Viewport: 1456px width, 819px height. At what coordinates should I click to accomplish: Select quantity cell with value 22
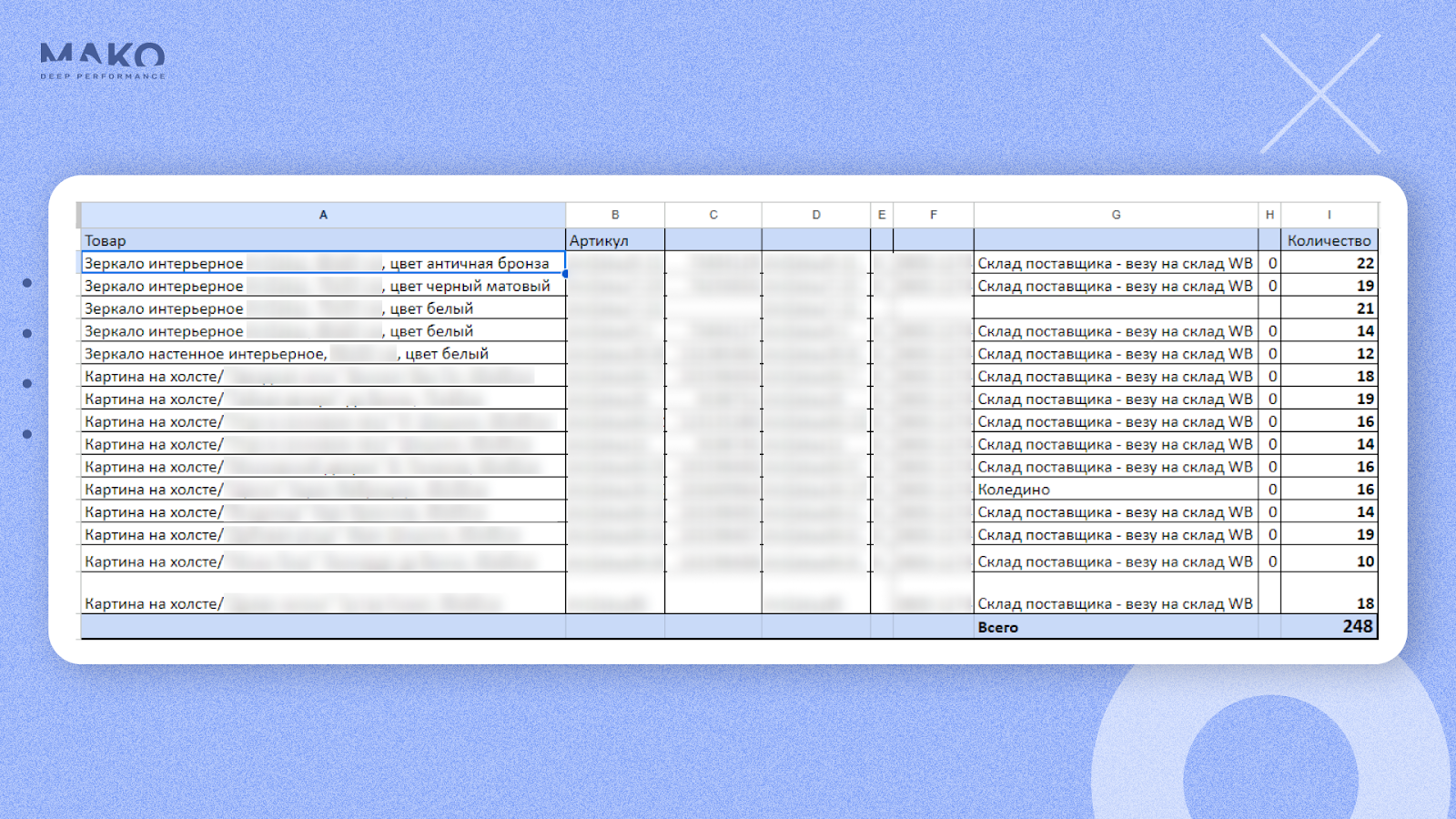point(1329,263)
